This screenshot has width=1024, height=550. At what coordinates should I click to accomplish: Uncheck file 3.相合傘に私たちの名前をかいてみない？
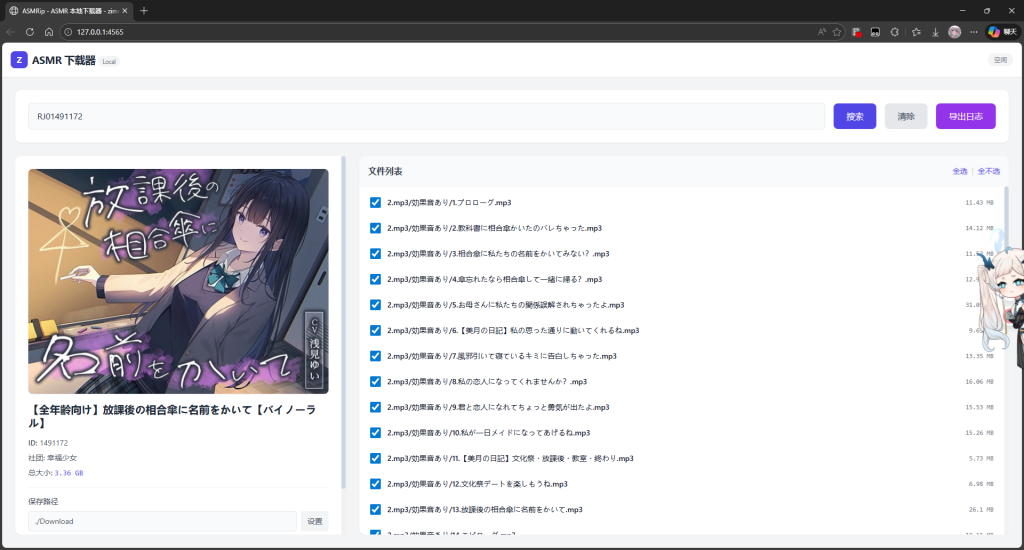[376, 253]
